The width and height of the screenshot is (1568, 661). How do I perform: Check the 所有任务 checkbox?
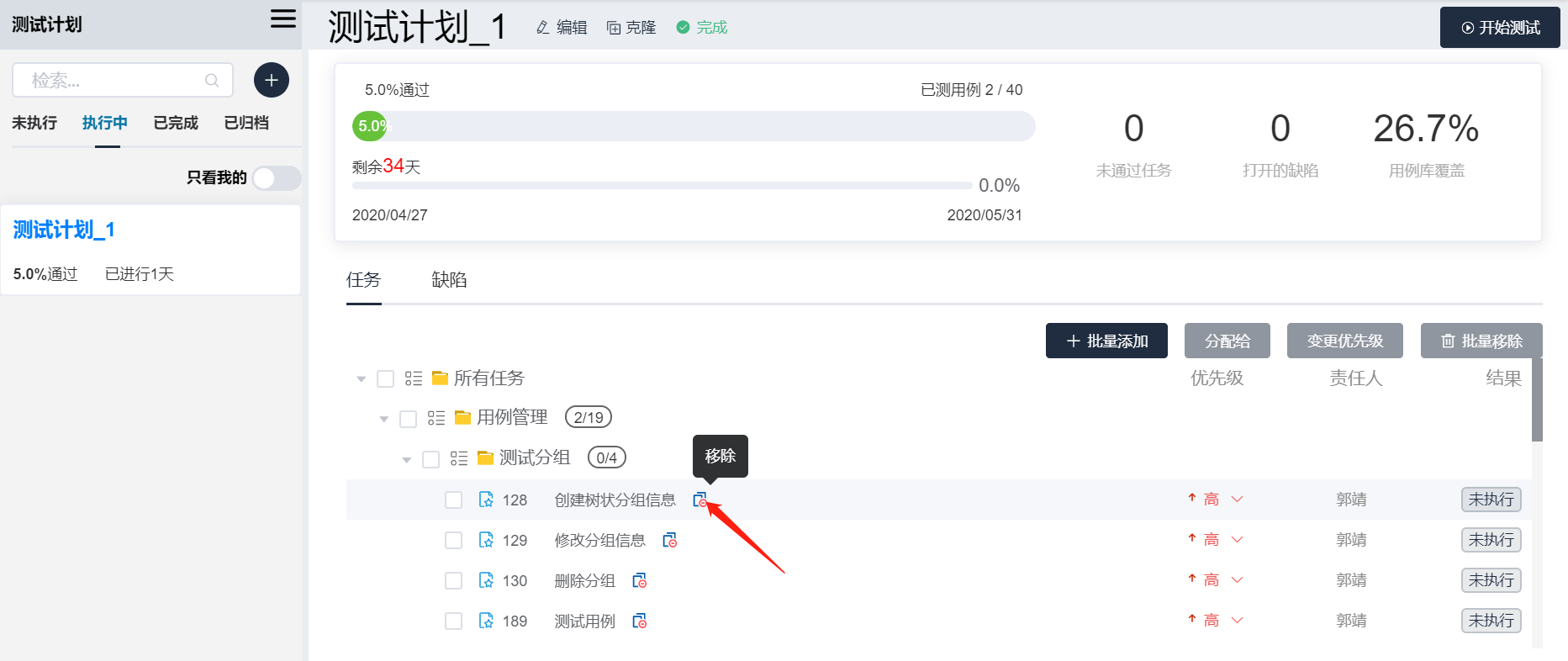(385, 378)
